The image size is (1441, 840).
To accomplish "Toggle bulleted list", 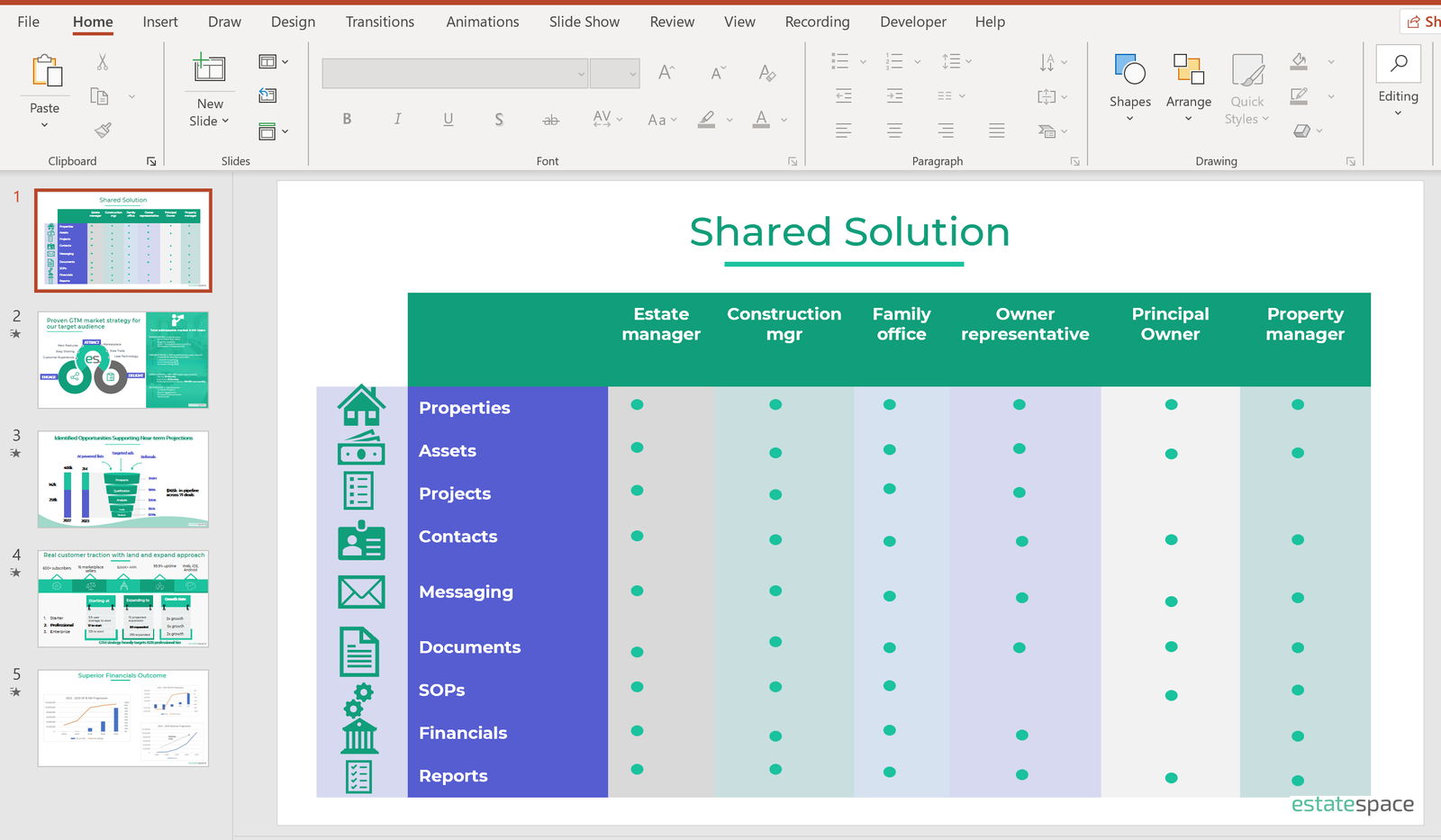I will [840, 61].
